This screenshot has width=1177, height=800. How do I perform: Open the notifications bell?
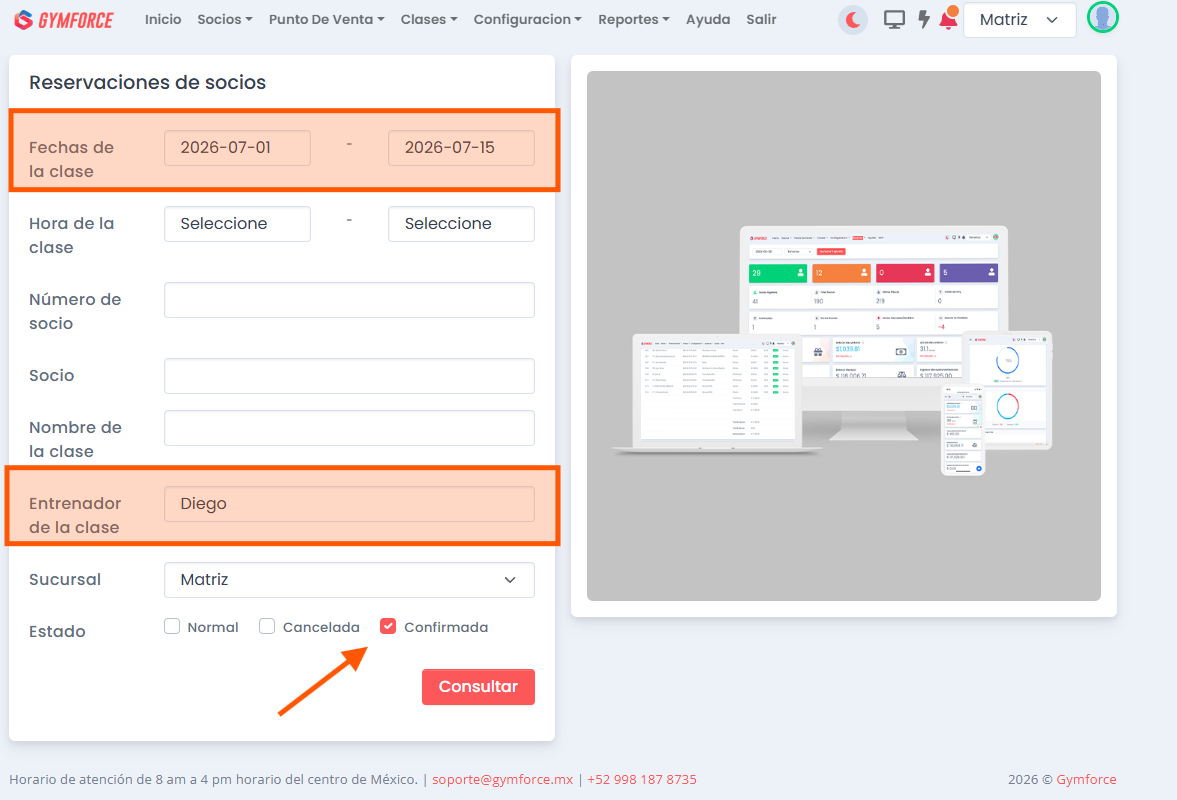click(x=949, y=18)
